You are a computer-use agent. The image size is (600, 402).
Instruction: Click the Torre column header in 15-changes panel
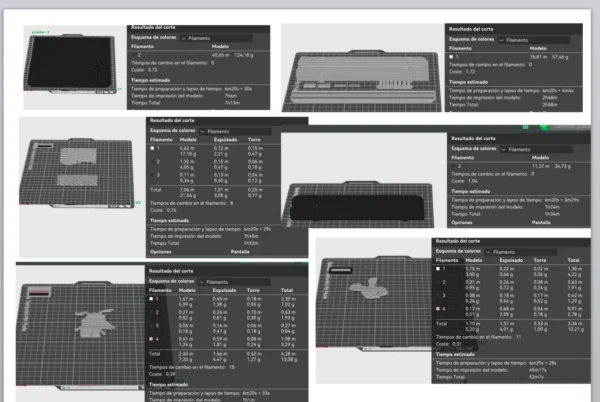(253, 290)
